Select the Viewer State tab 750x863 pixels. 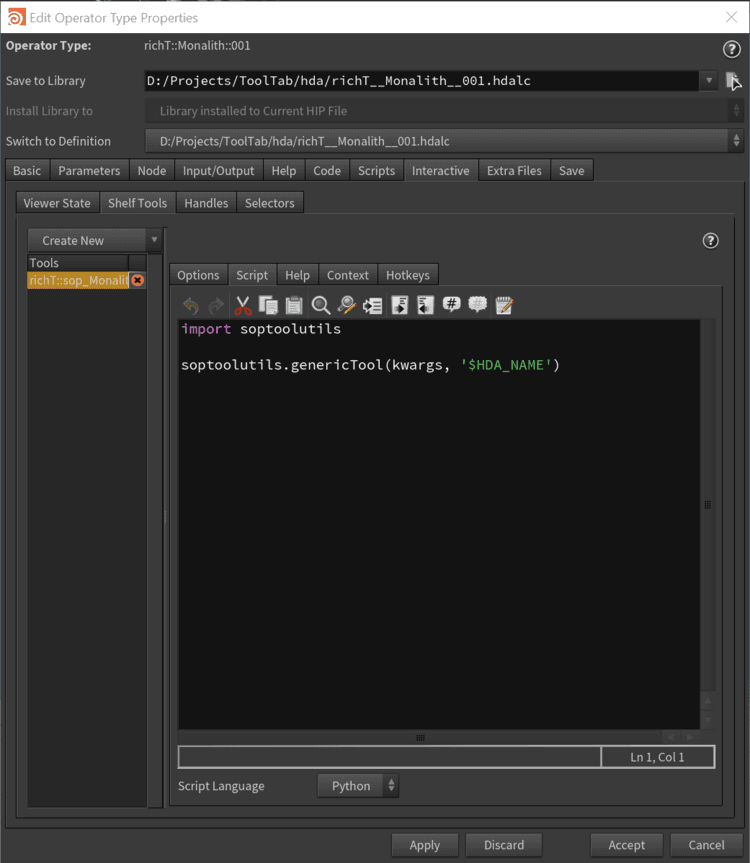tap(57, 203)
